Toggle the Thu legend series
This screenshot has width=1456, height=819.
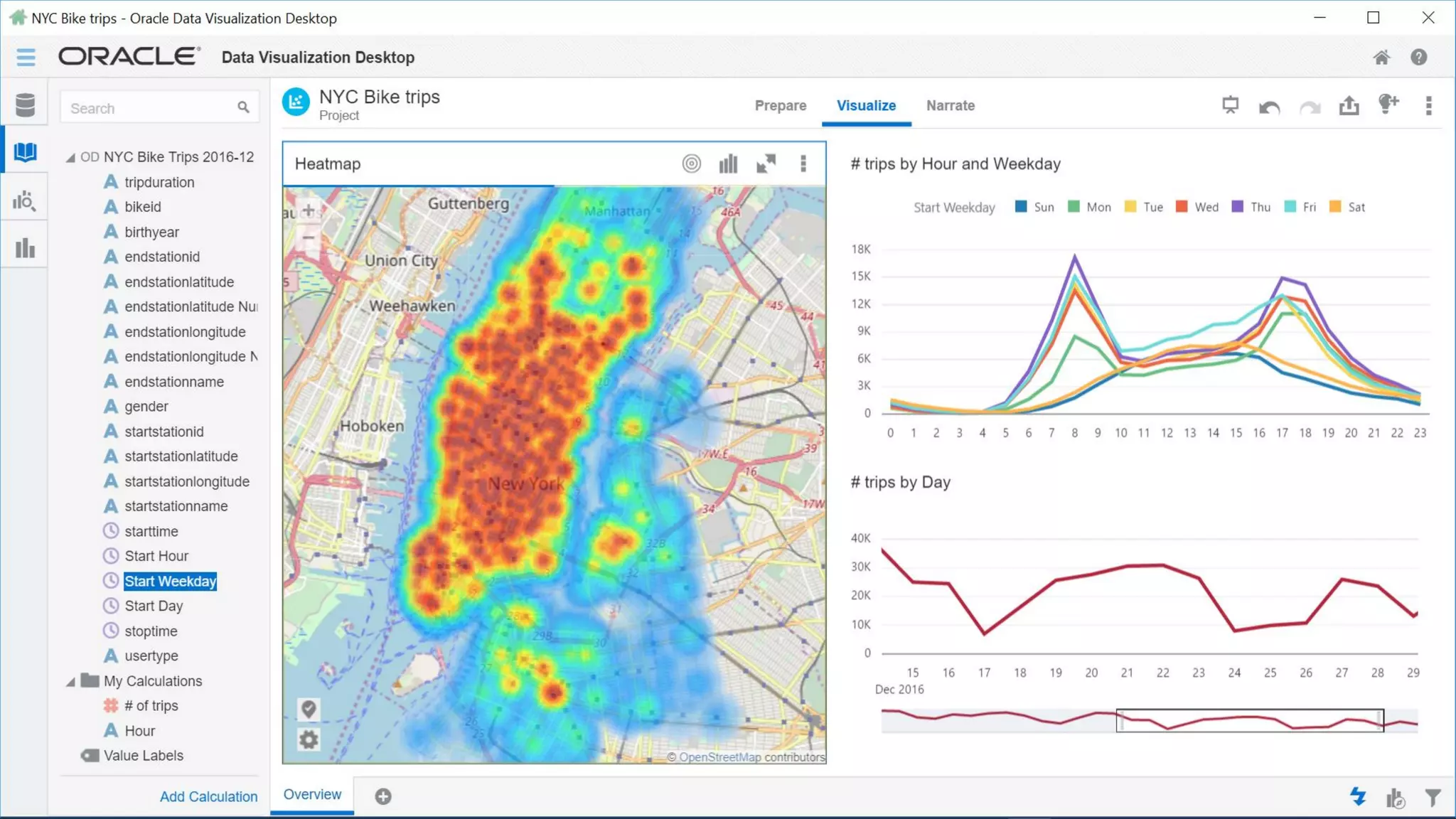coord(1259,207)
